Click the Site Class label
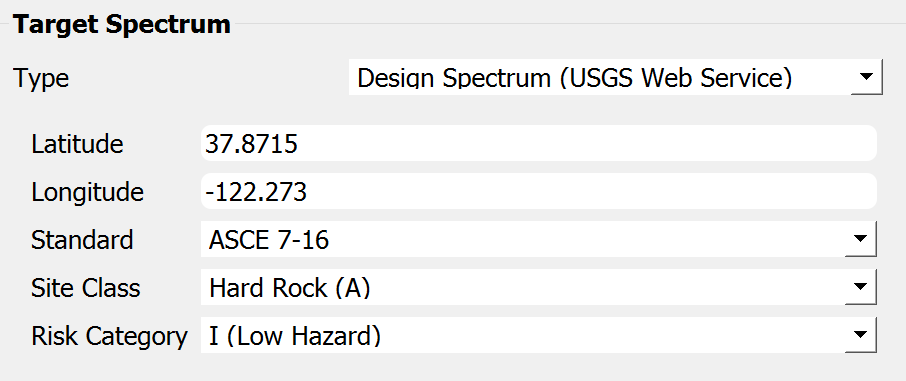The width and height of the screenshot is (906, 381). point(86,288)
